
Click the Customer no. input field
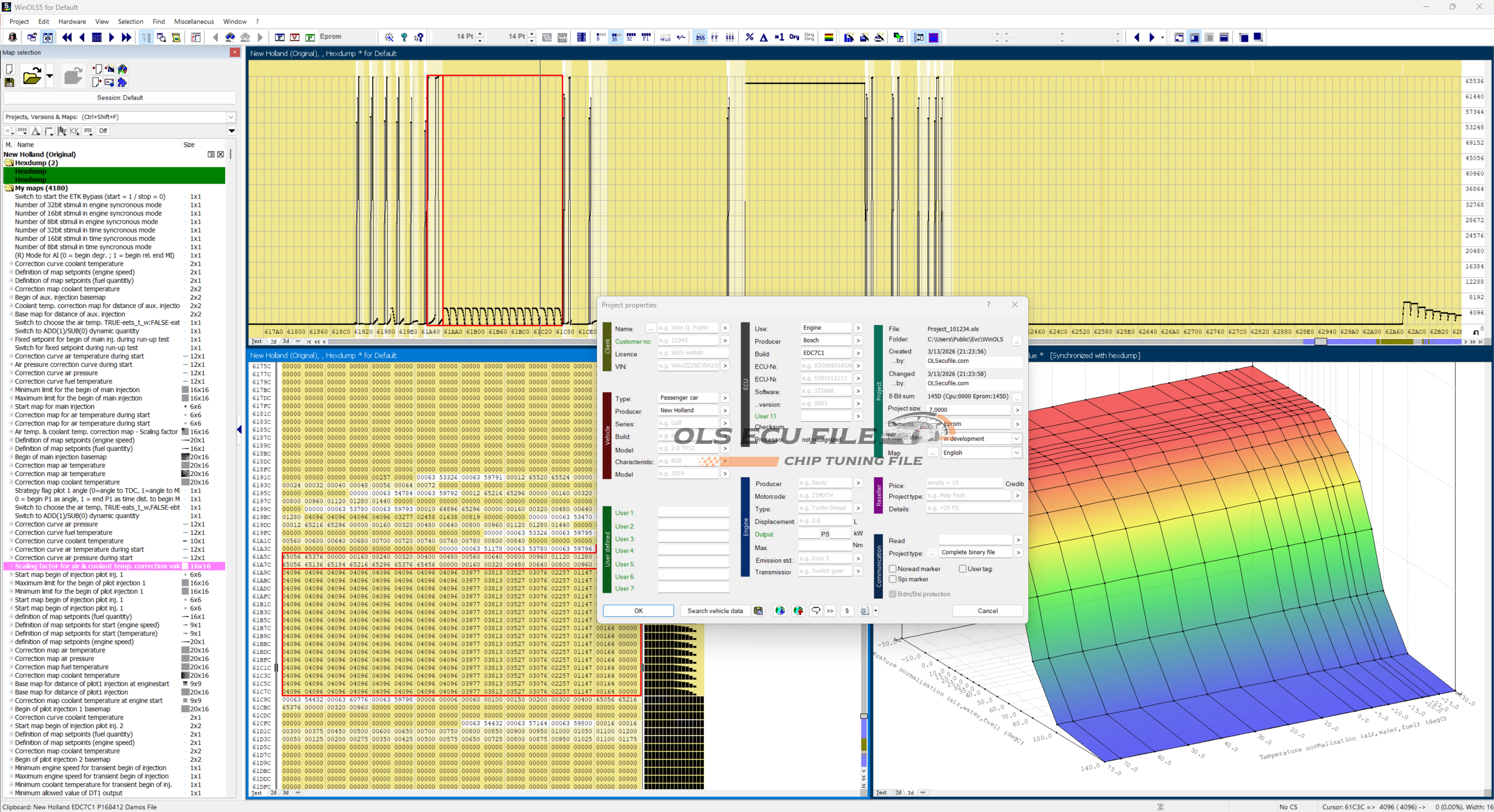[687, 341]
